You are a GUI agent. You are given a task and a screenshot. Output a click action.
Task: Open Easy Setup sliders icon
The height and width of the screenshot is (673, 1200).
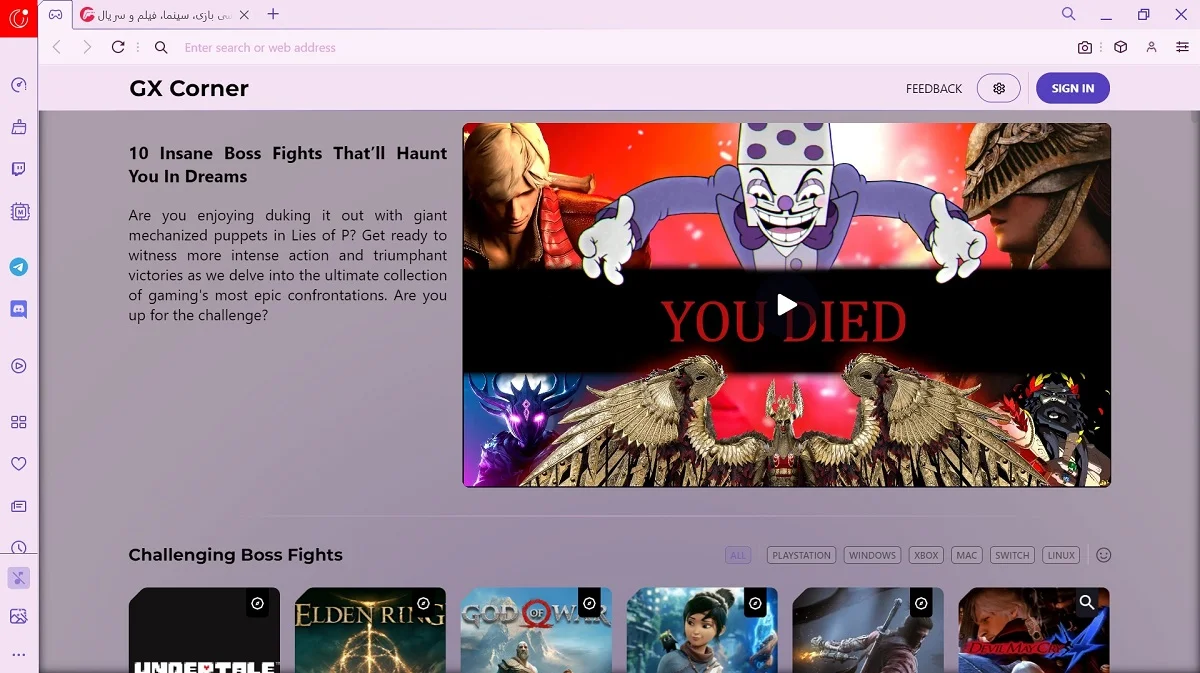[x=1183, y=47]
